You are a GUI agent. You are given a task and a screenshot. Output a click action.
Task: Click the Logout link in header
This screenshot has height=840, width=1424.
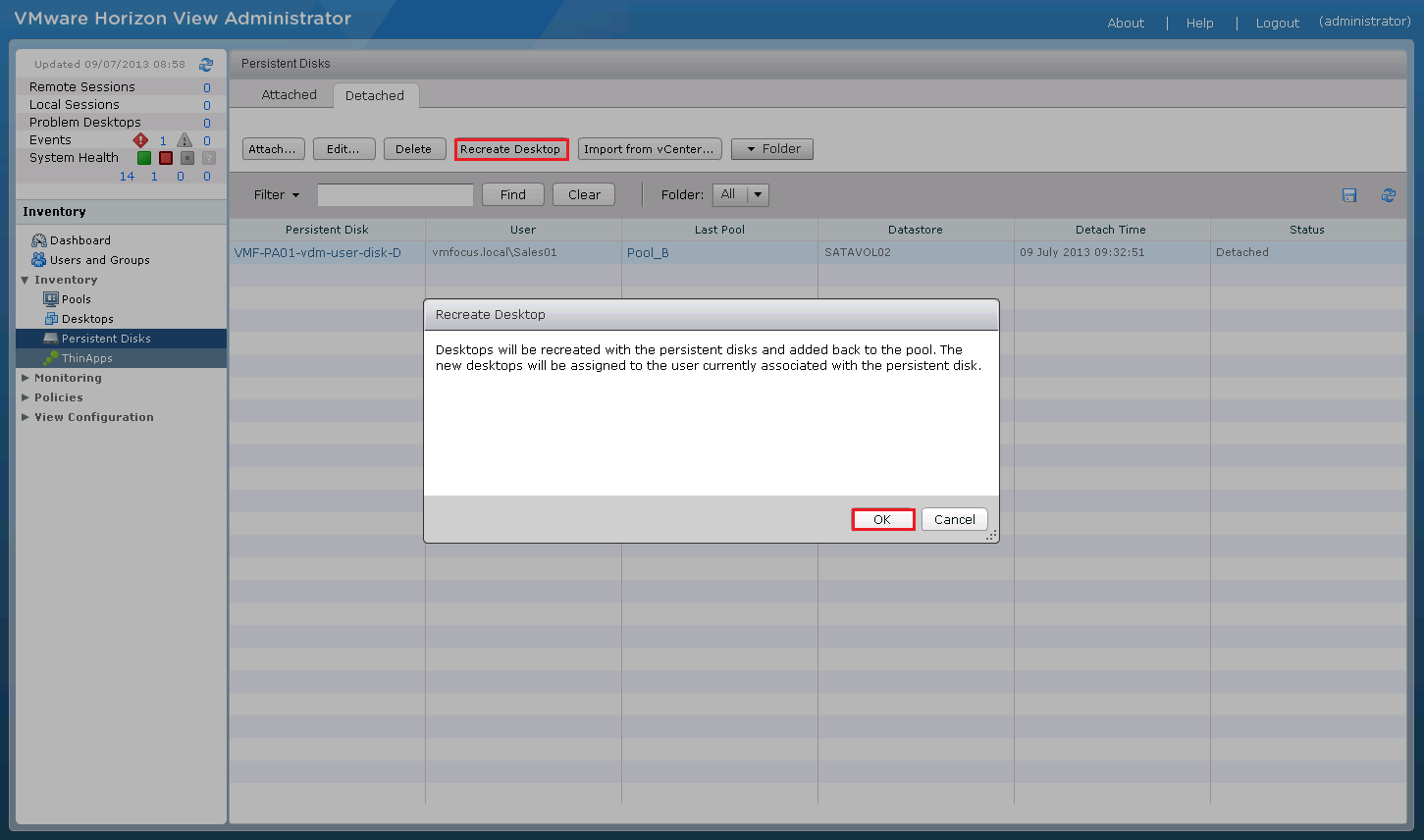coord(1277,24)
